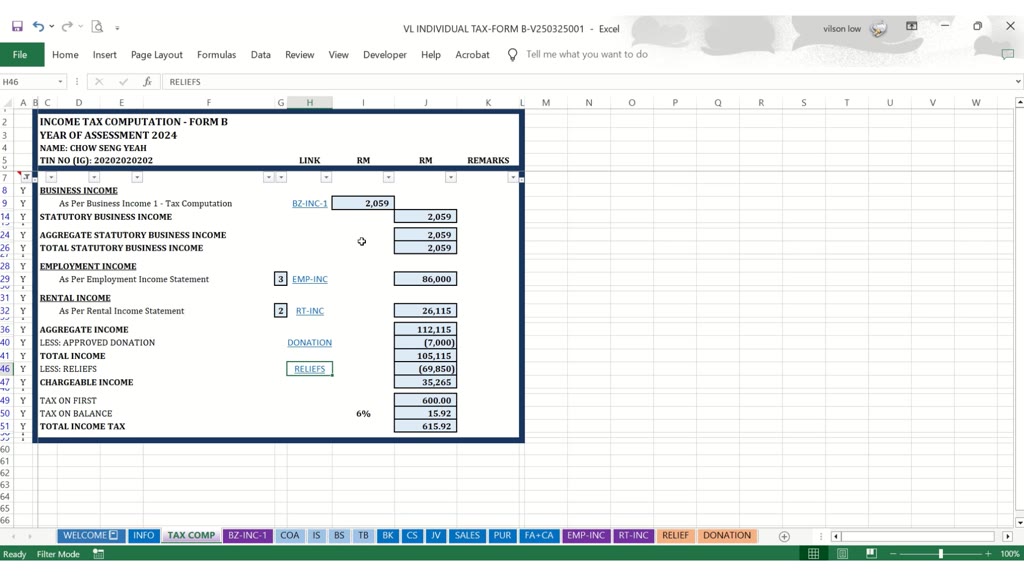Click the Insert Function fx icon
This screenshot has height=576, width=1024.
point(148,82)
